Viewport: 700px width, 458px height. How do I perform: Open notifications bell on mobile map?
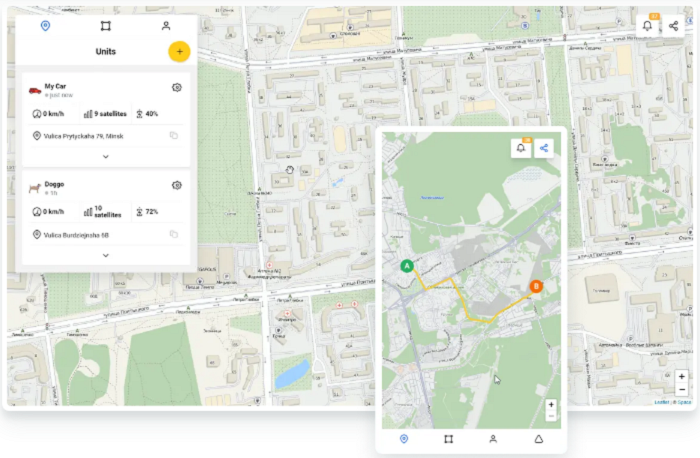pyautogui.click(x=520, y=148)
